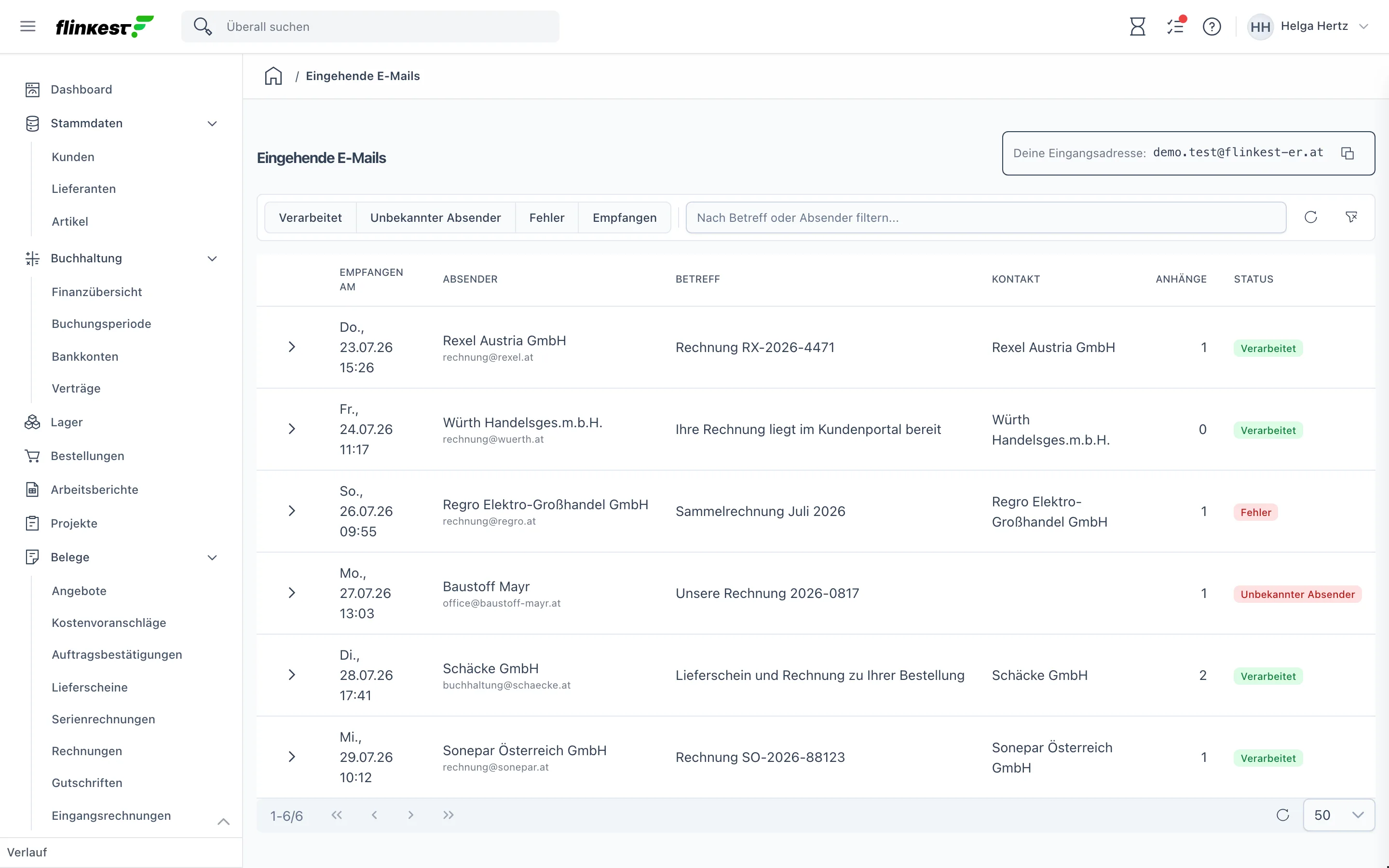The image size is (1389, 868).
Task: Click the demo.test@flinkest-er.at address text
Action: 1238,153
